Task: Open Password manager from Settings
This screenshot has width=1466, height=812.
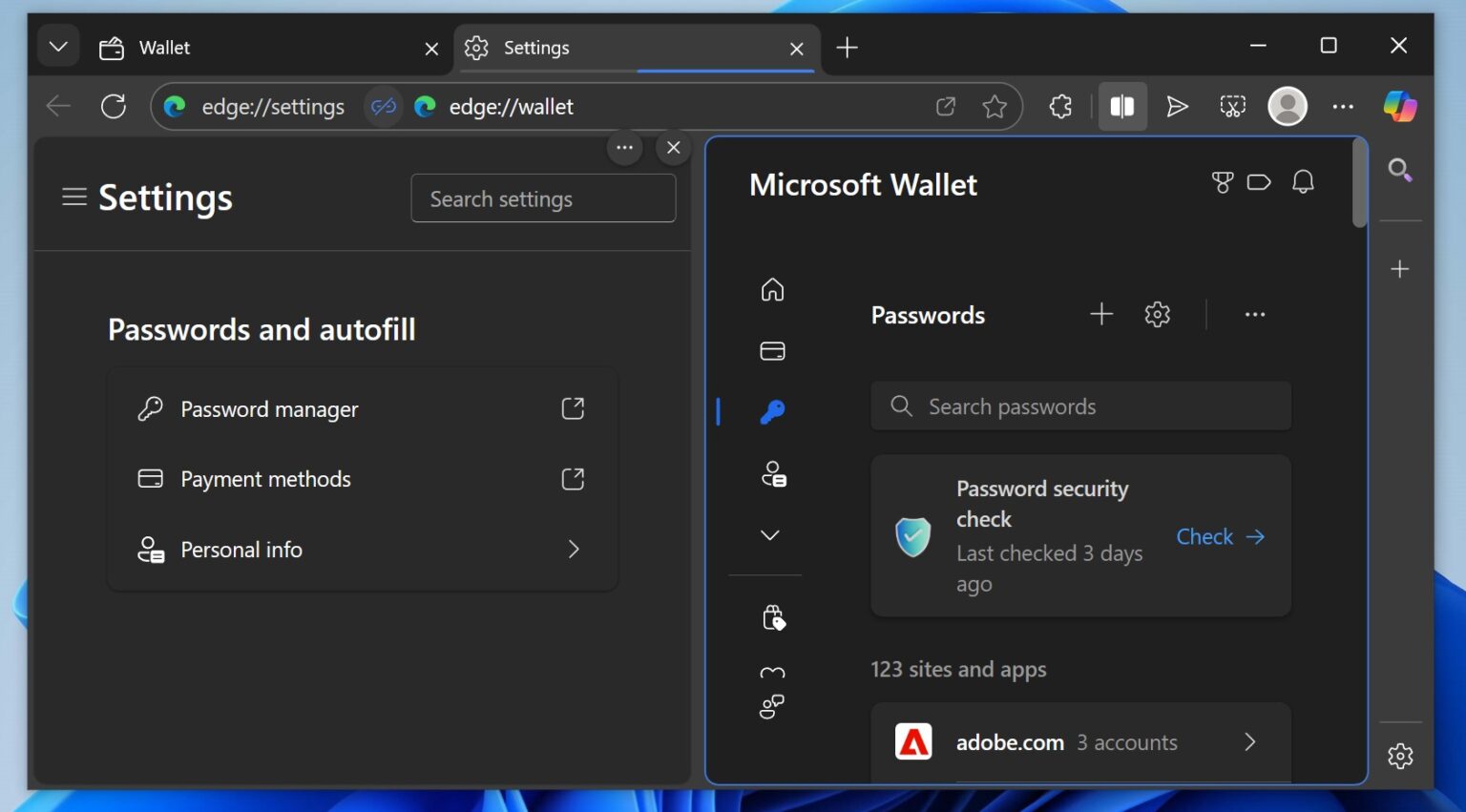Action: point(269,408)
